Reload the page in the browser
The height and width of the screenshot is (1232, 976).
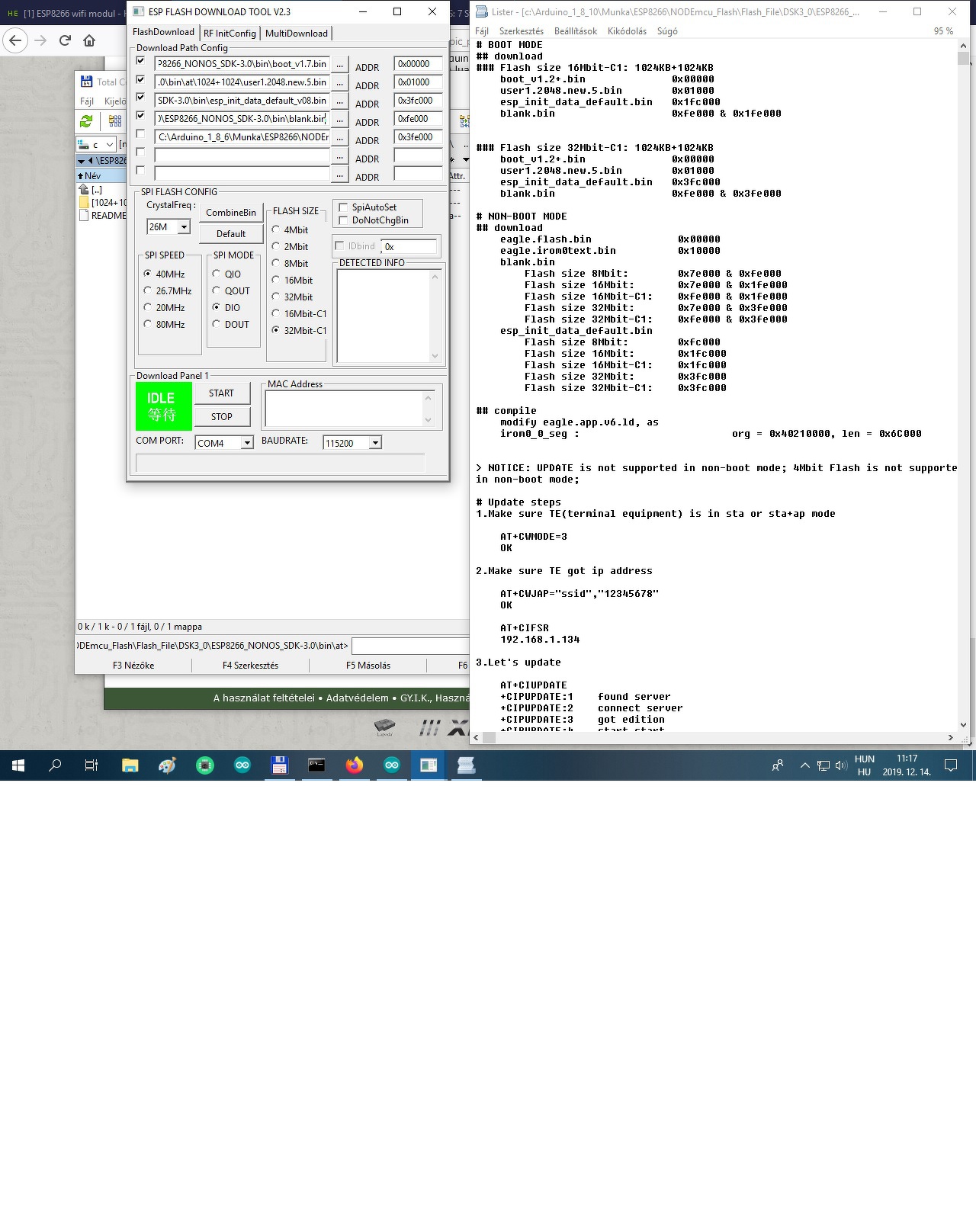click(x=65, y=40)
